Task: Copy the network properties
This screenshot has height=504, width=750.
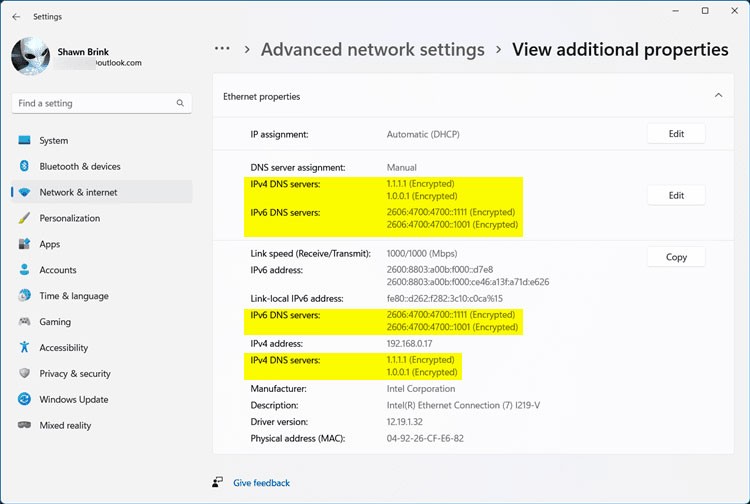Action: pyautogui.click(x=676, y=257)
